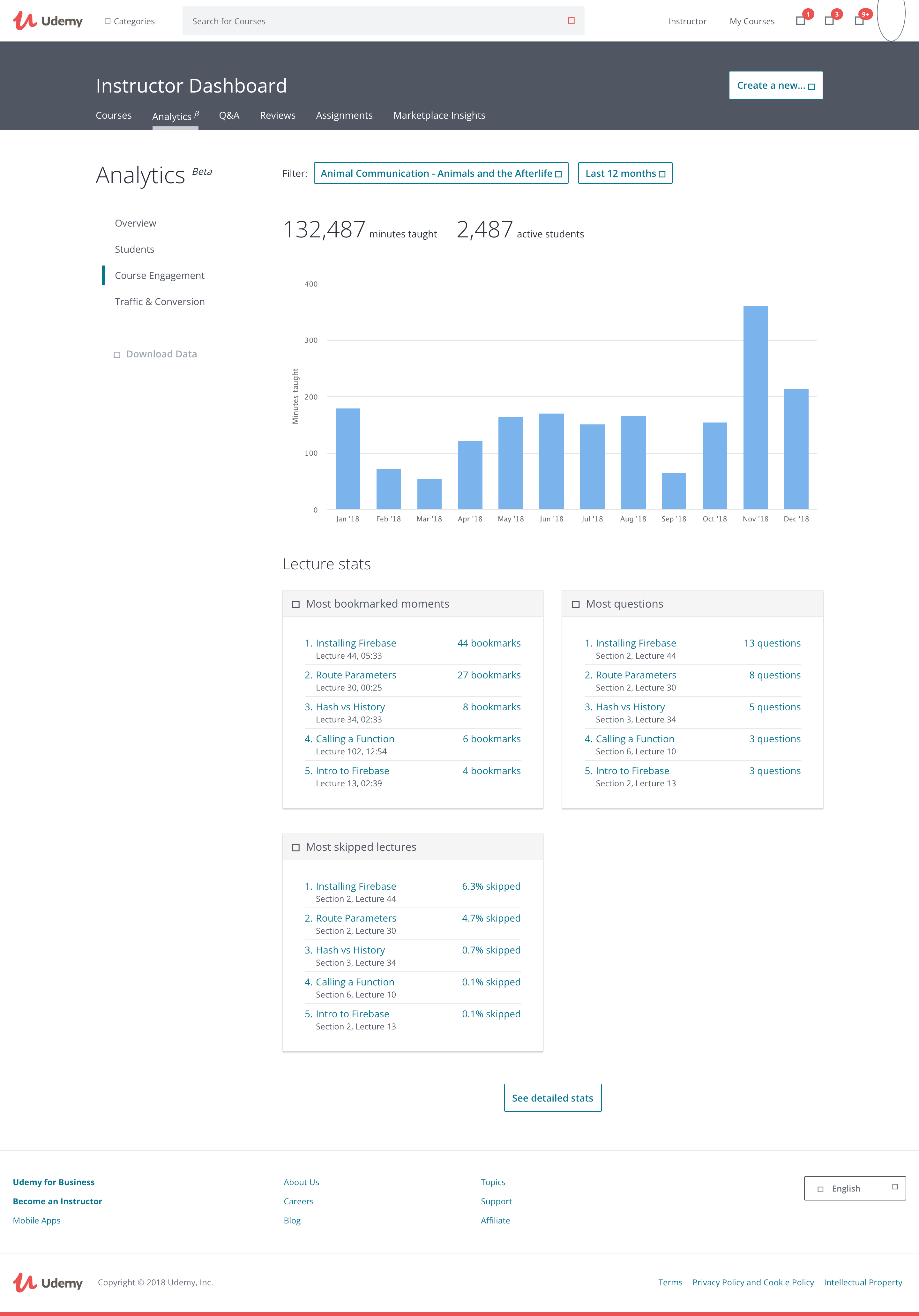Viewport: 919px width, 1316px height.
Task: Select Course Engagement in the sidebar
Action: (159, 276)
